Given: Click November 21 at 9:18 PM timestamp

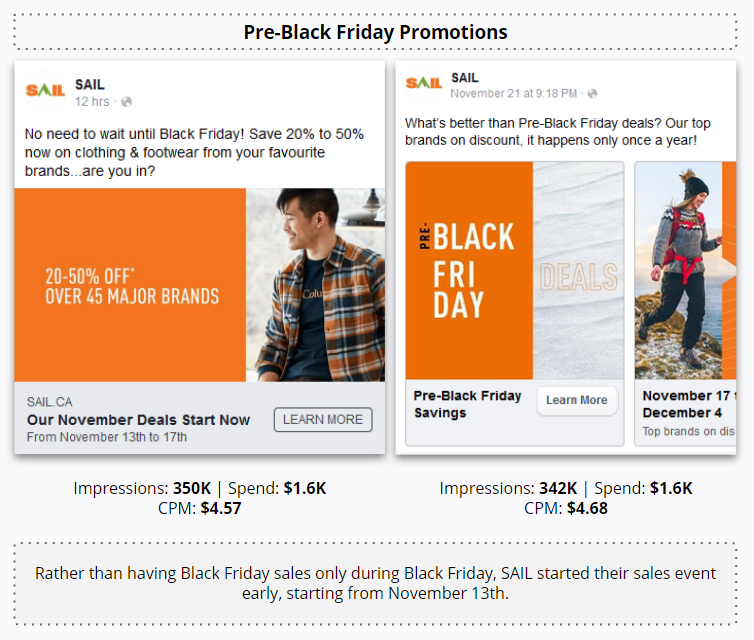Looking at the screenshot, I should 514,94.
